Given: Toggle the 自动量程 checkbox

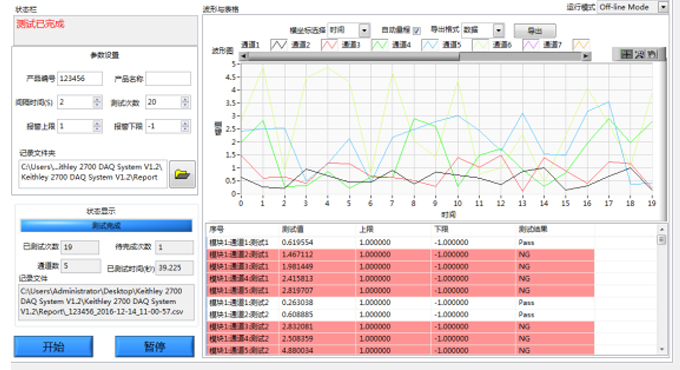Looking at the screenshot, I should pos(416,30).
